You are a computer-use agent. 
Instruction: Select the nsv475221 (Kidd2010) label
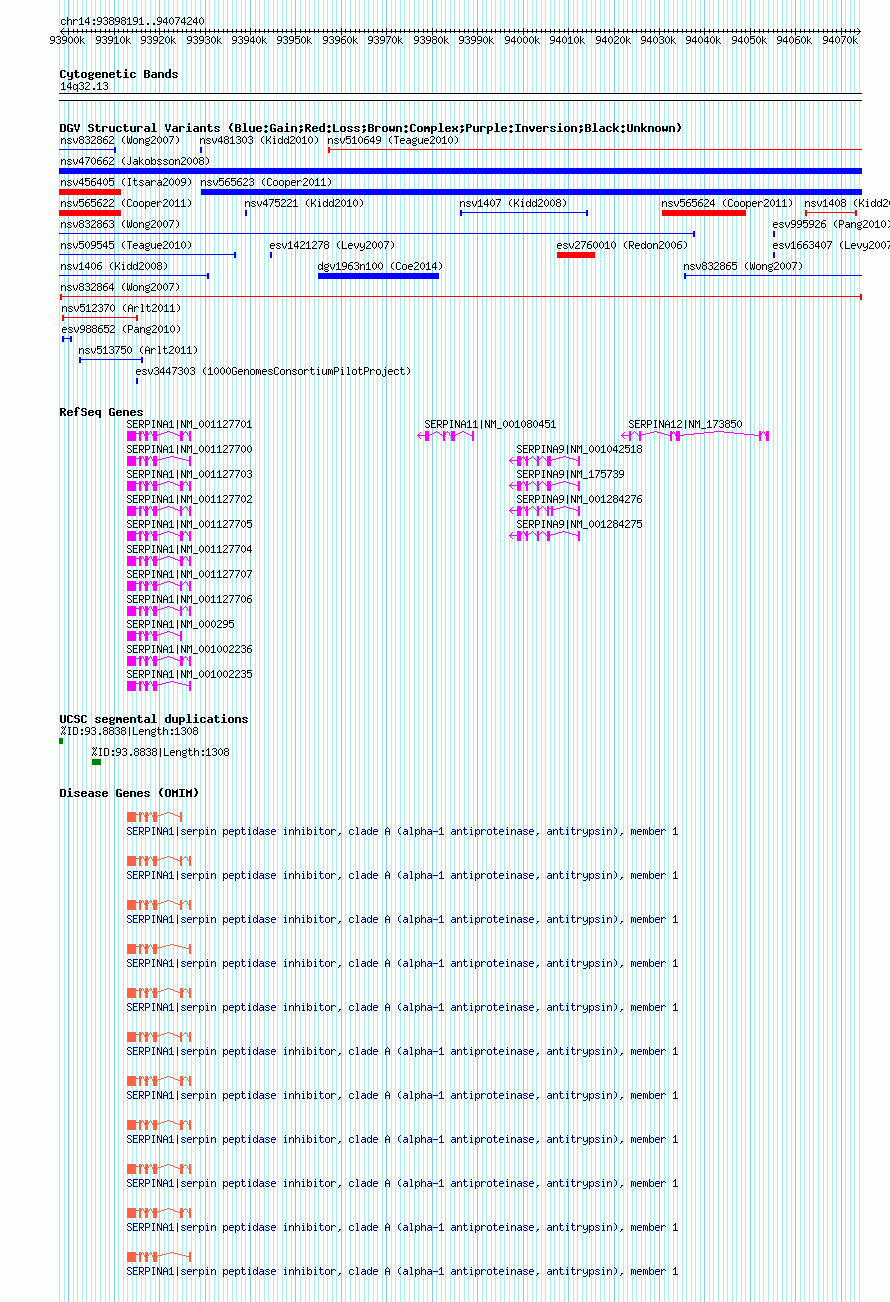coord(305,203)
